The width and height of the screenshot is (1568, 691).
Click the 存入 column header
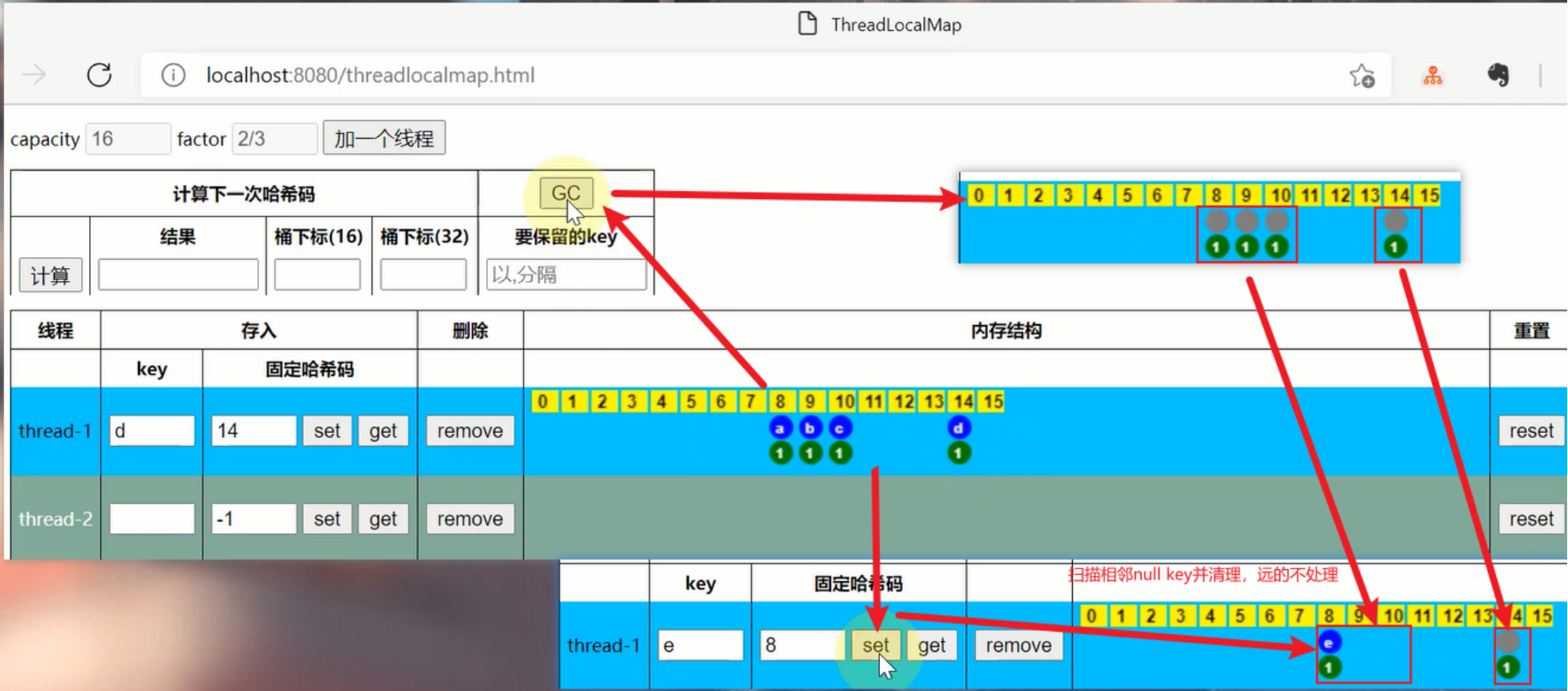[x=259, y=331]
